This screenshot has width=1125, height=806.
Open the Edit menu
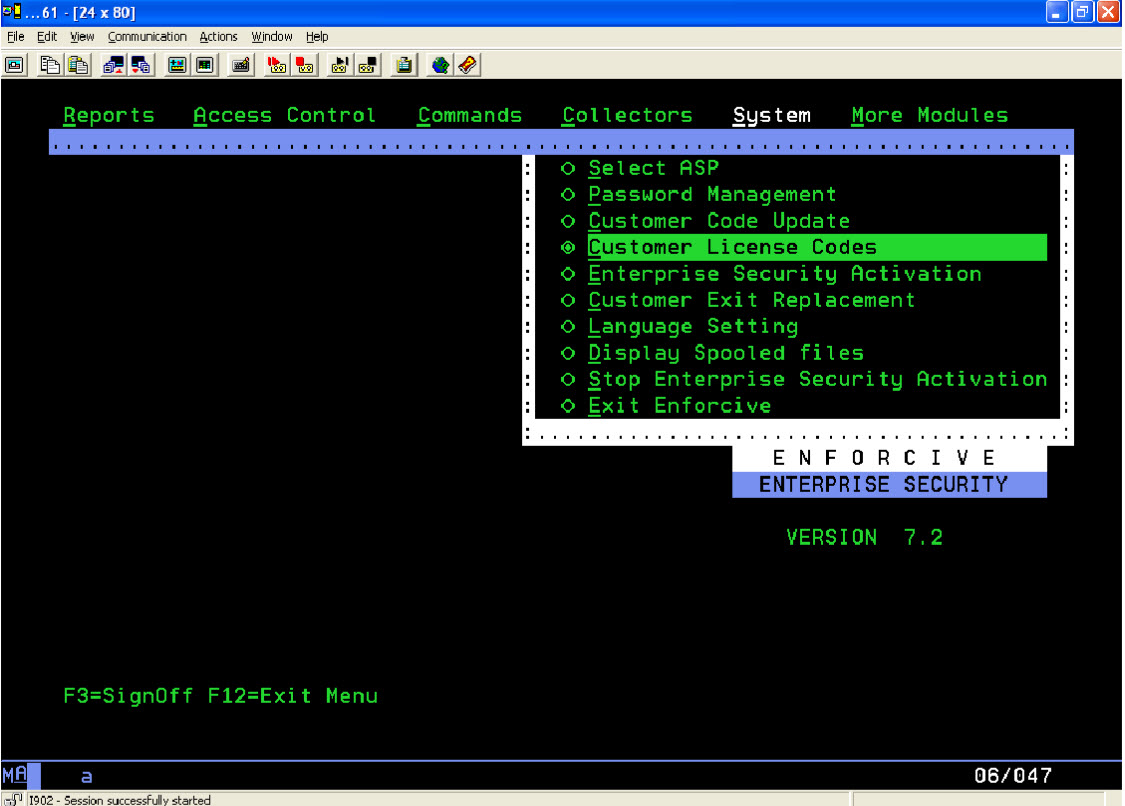click(x=47, y=37)
